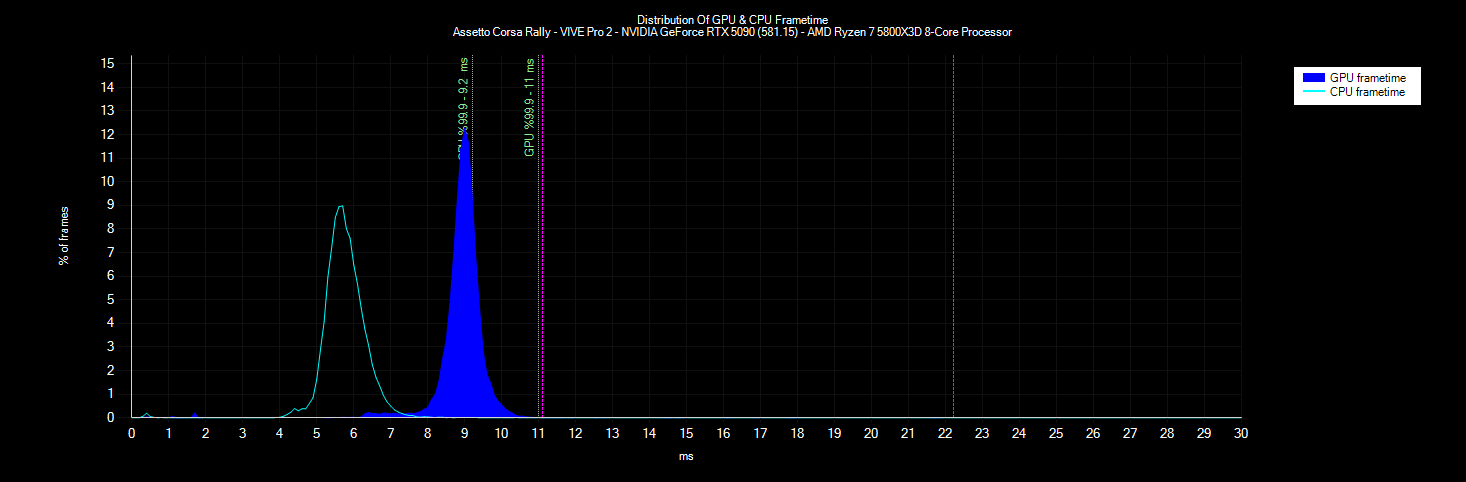The width and height of the screenshot is (1466, 482).
Task: Click the x-axis tick label '26'
Action: [1093, 433]
